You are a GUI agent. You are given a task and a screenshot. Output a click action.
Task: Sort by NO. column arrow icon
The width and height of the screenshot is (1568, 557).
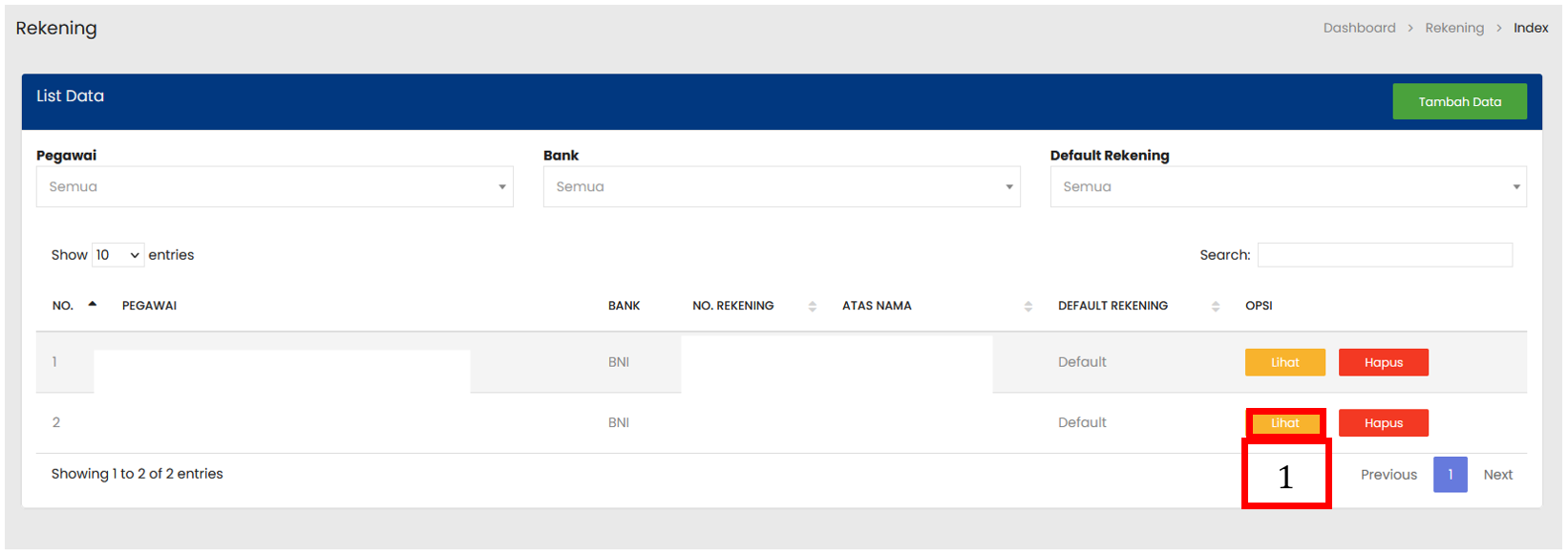tap(93, 305)
